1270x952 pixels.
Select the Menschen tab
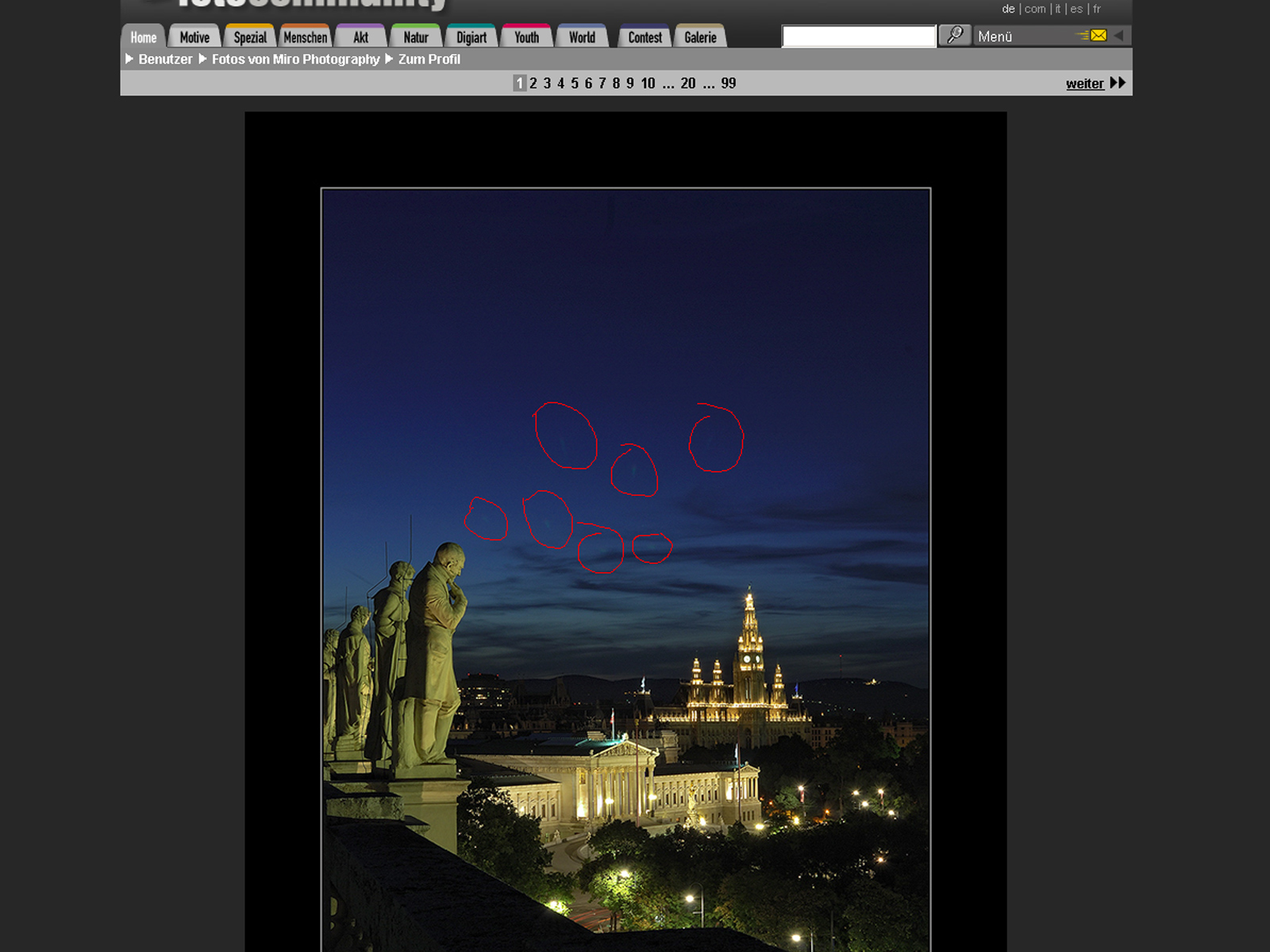[x=305, y=37]
